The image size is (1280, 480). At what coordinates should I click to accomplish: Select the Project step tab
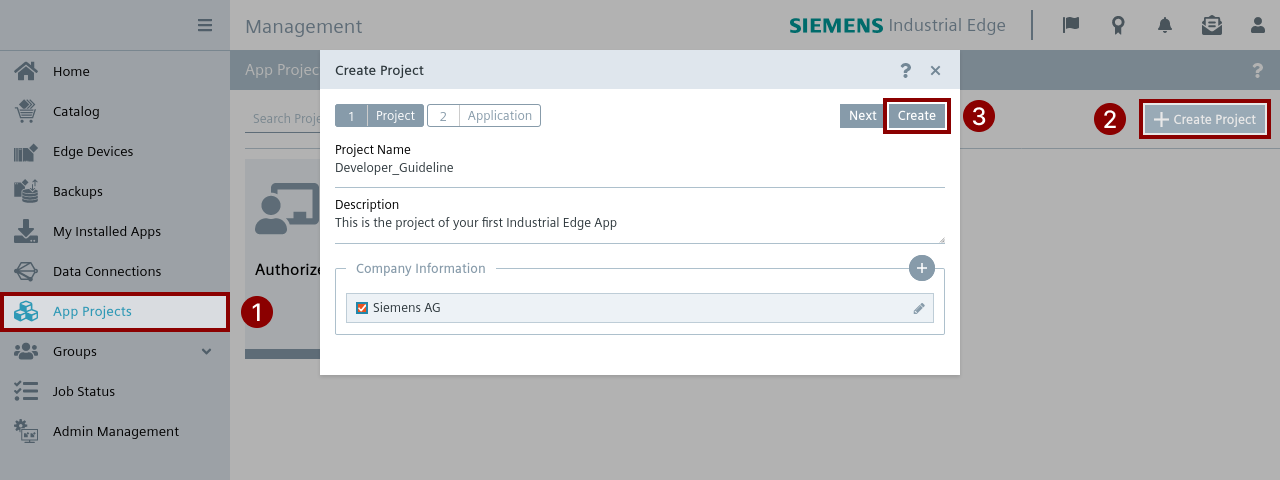coord(380,116)
